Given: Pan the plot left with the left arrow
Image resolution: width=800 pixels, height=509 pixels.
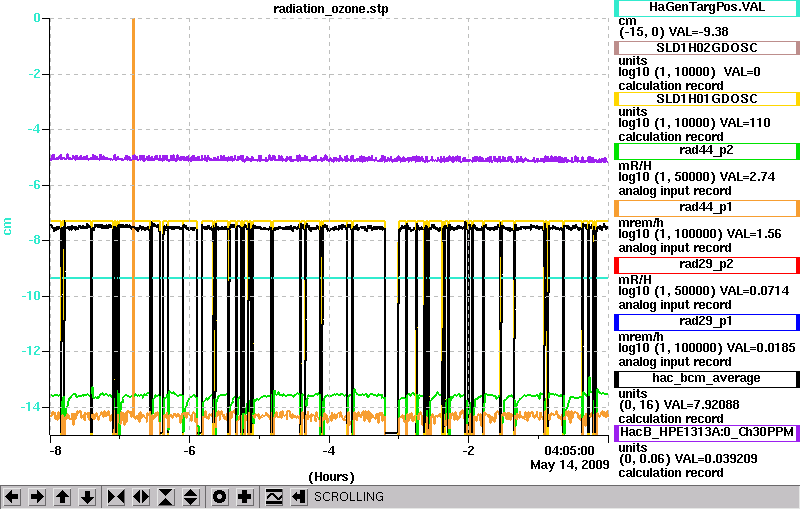Looking at the screenshot, I should (x=12, y=496).
